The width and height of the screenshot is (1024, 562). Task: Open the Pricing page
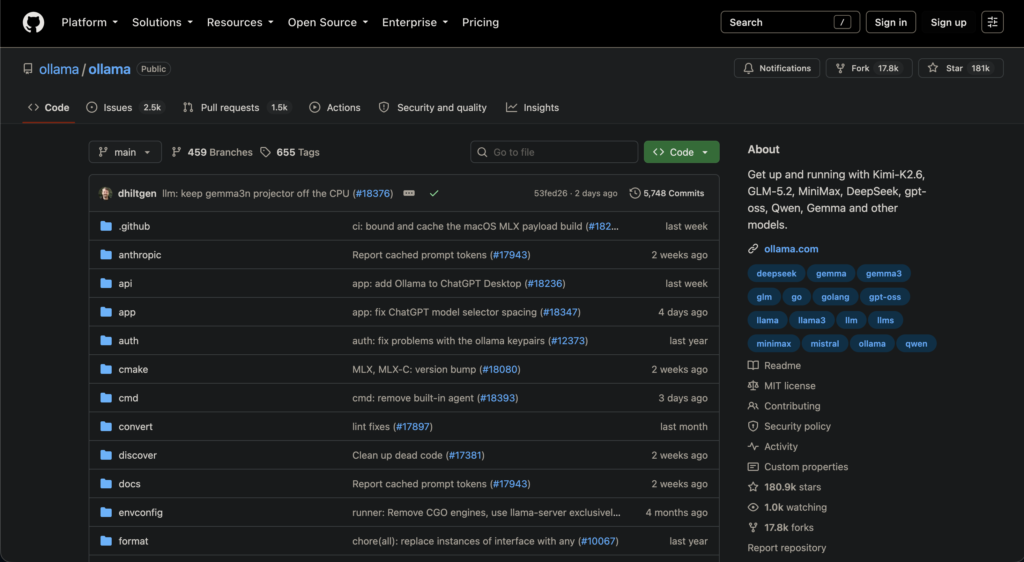[480, 22]
